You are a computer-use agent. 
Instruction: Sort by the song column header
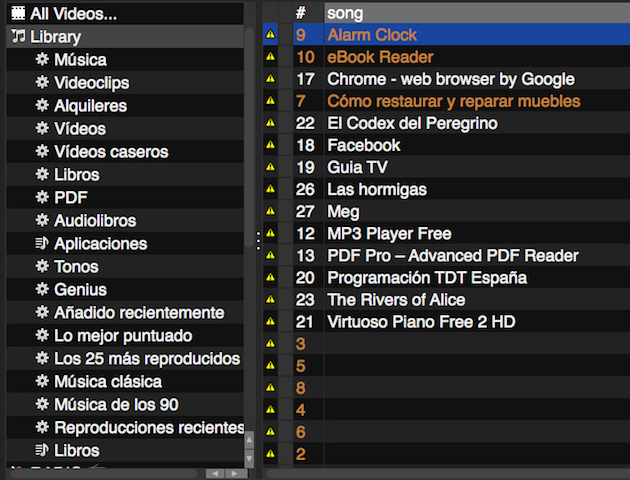click(477, 13)
